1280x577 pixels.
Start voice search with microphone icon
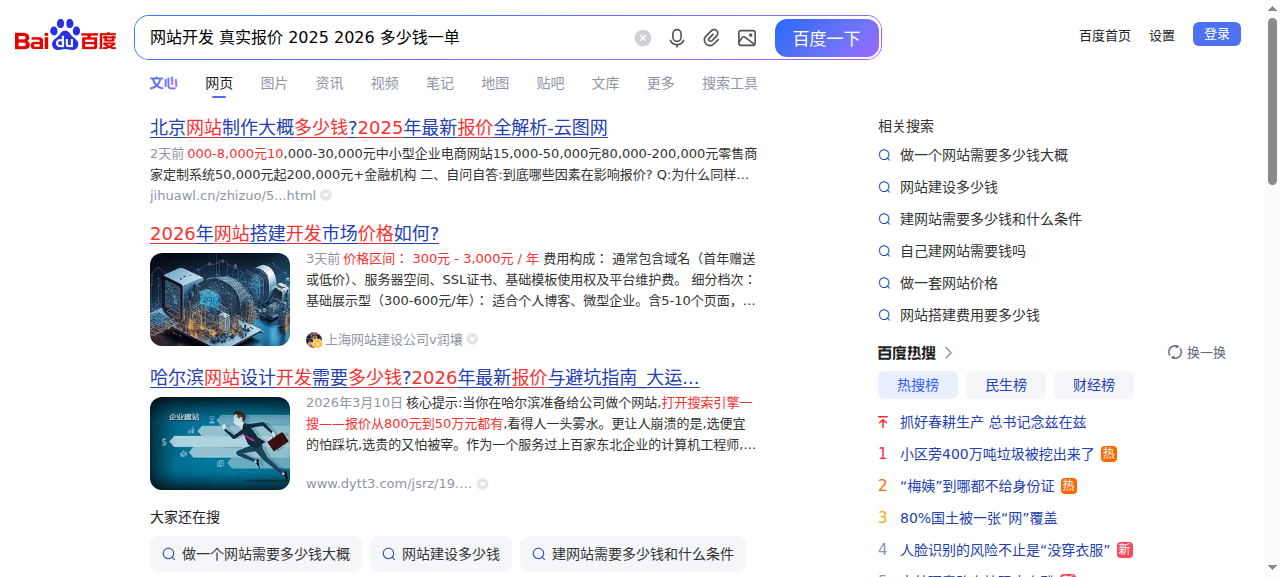point(677,38)
